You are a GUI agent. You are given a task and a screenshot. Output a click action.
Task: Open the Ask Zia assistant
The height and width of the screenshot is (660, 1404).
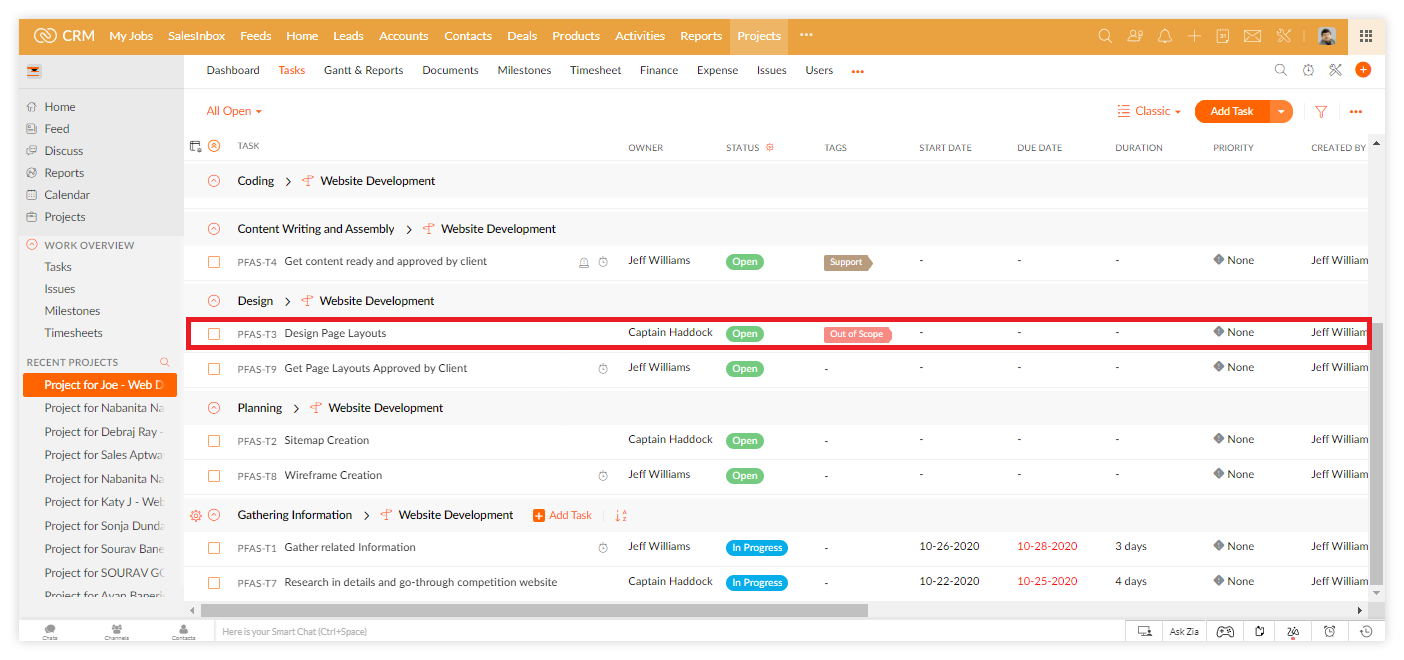[1184, 631]
